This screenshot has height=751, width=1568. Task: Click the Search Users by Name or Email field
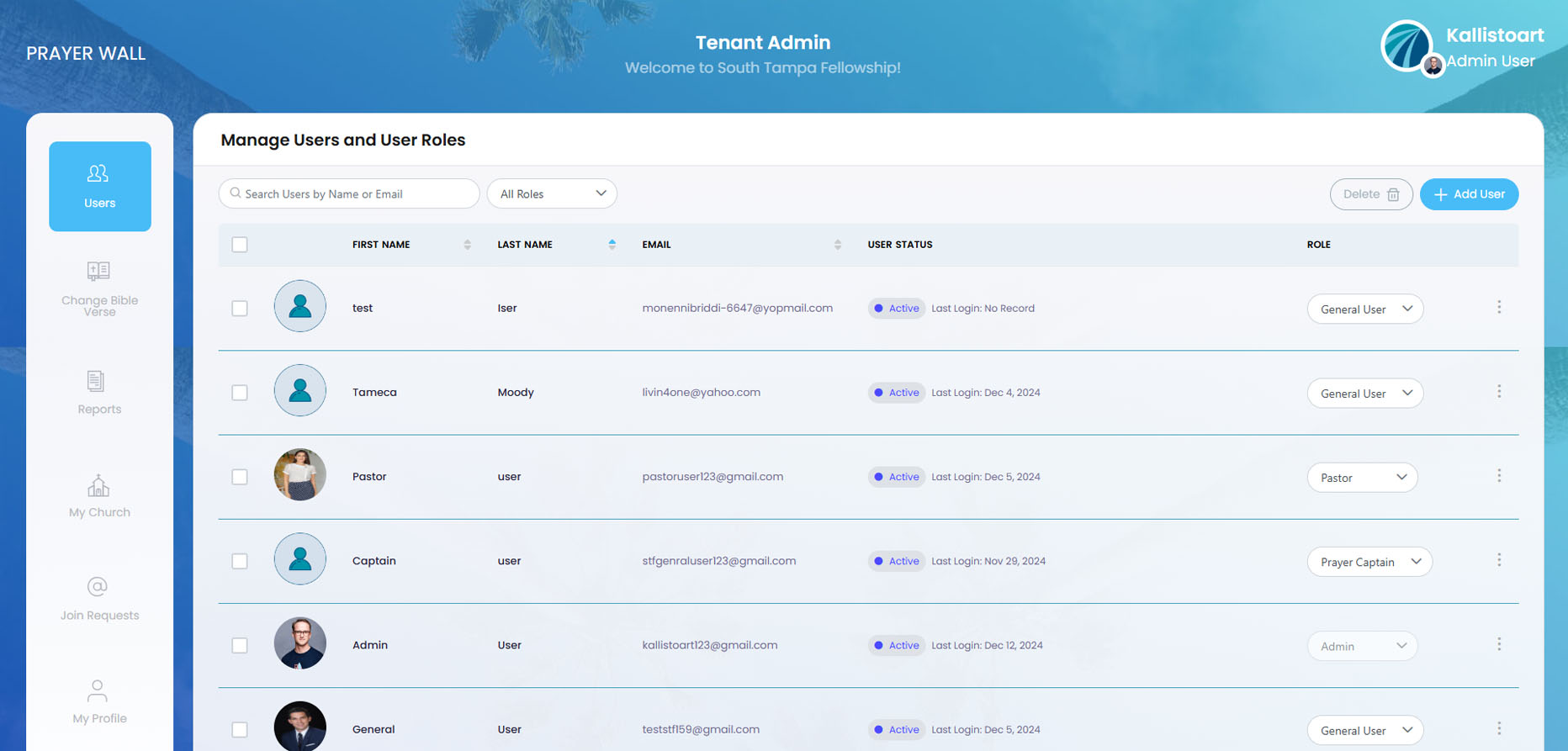click(349, 194)
